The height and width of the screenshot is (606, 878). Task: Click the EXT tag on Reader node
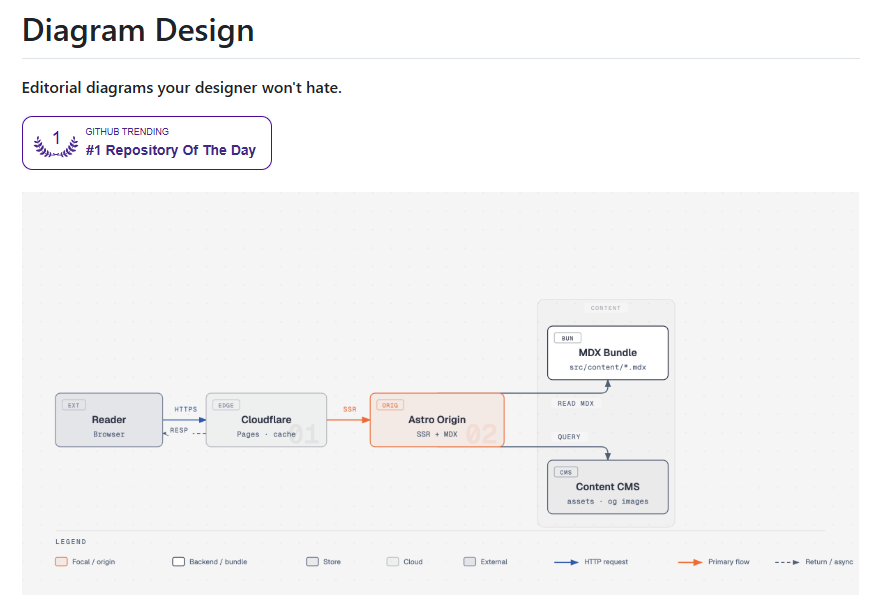pos(73,405)
